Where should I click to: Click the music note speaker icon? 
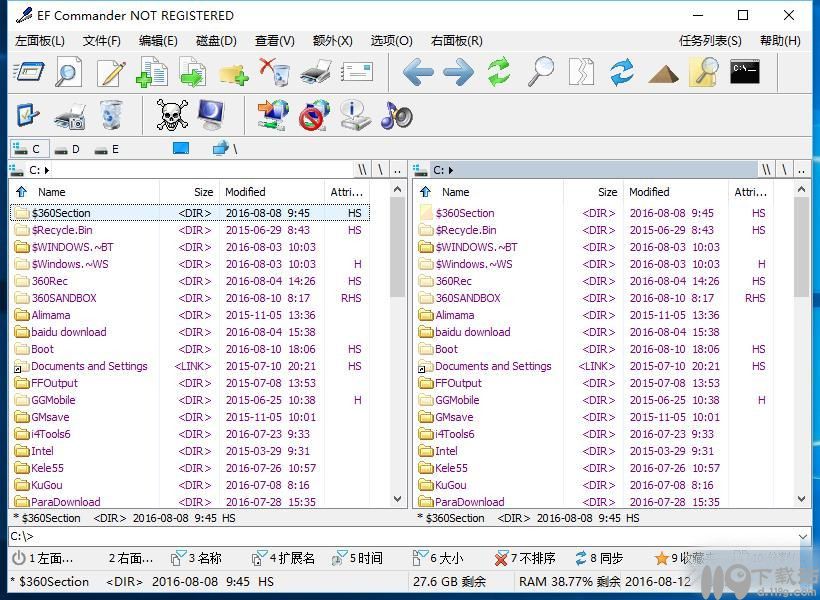click(x=396, y=115)
